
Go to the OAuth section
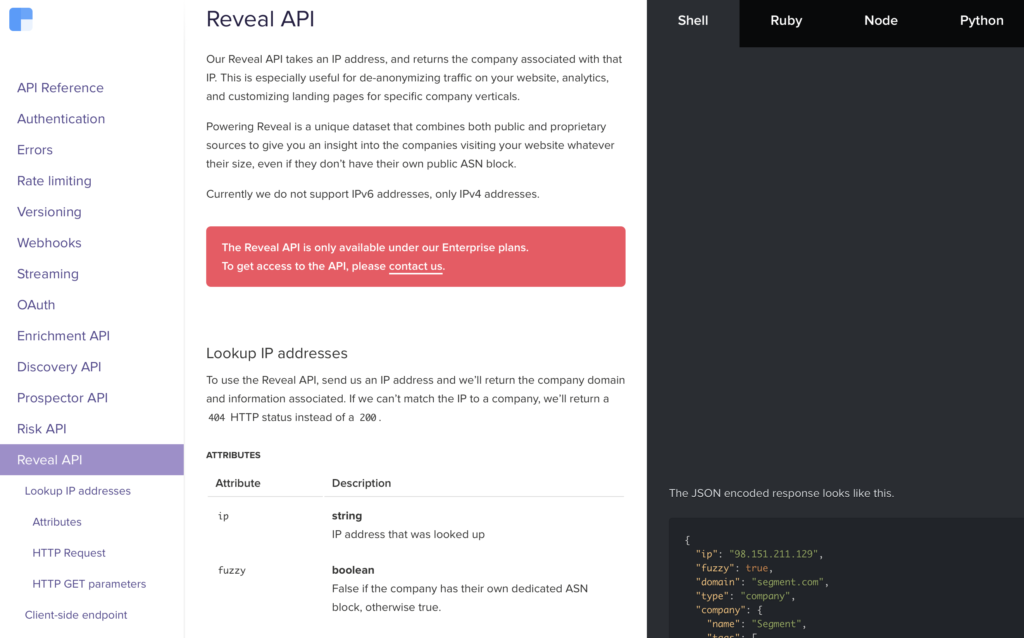point(36,305)
